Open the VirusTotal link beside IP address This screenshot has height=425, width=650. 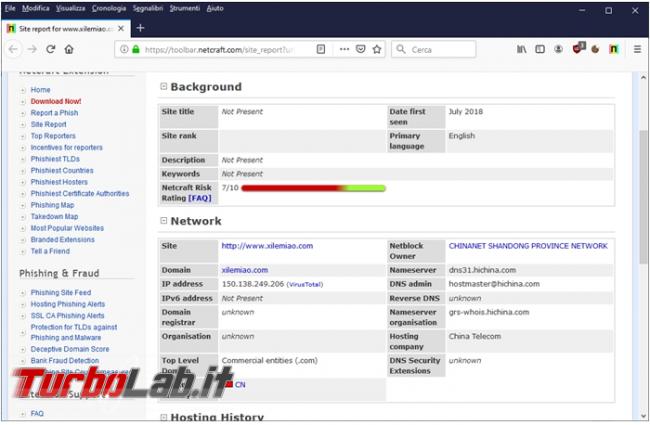pyautogui.click(x=305, y=284)
